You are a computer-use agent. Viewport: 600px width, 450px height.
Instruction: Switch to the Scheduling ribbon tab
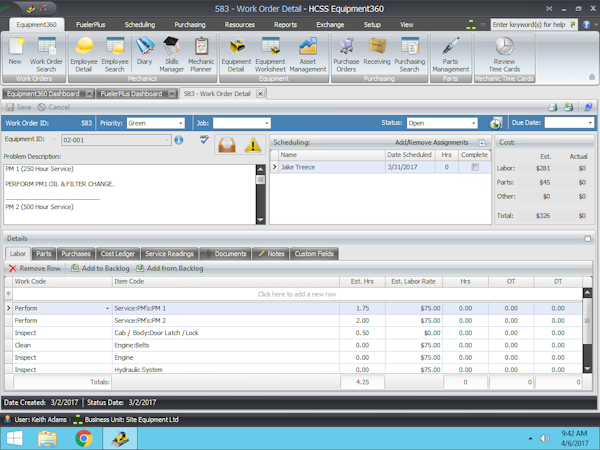pos(140,24)
